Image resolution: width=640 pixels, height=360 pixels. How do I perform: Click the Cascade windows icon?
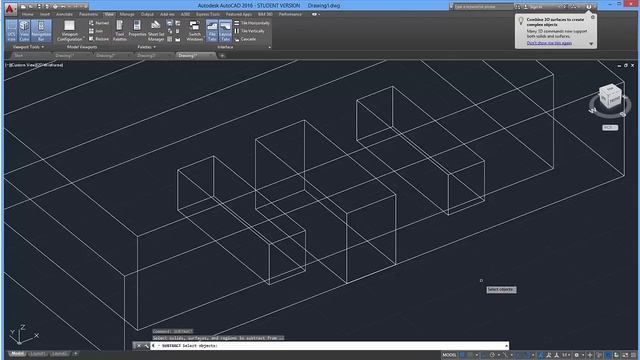pyautogui.click(x=237, y=39)
